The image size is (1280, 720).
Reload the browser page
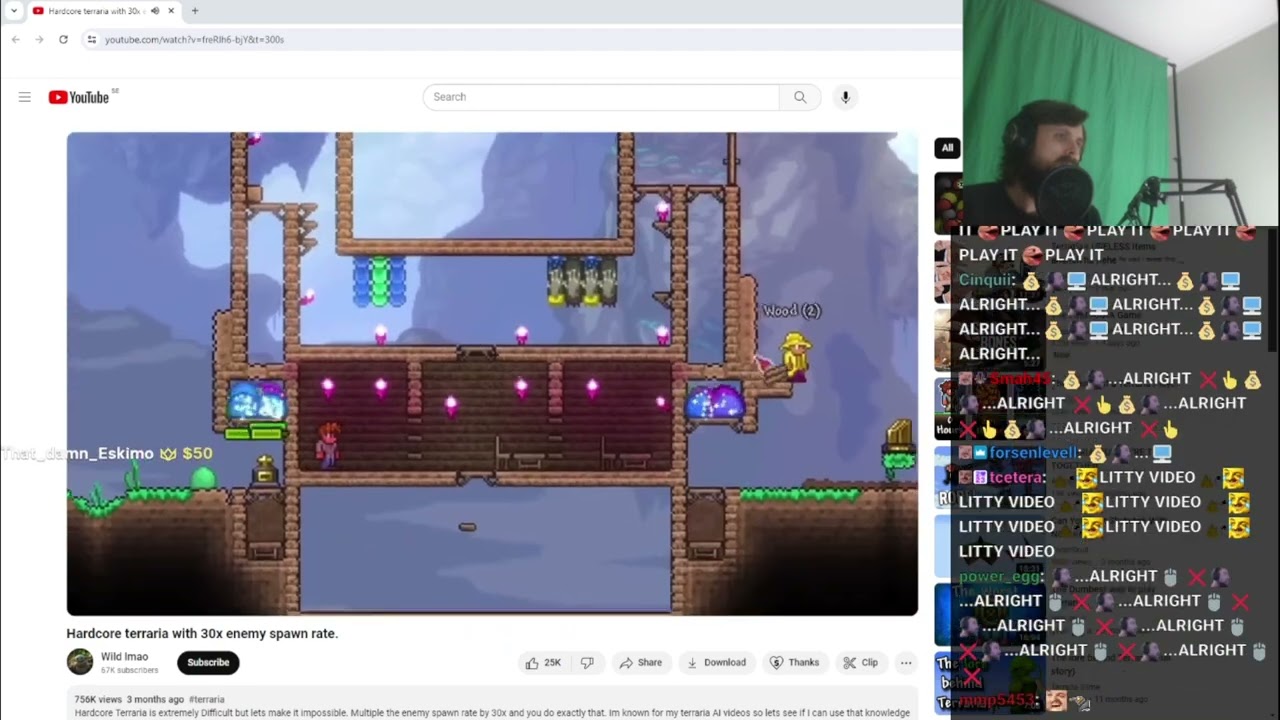pos(63,39)
